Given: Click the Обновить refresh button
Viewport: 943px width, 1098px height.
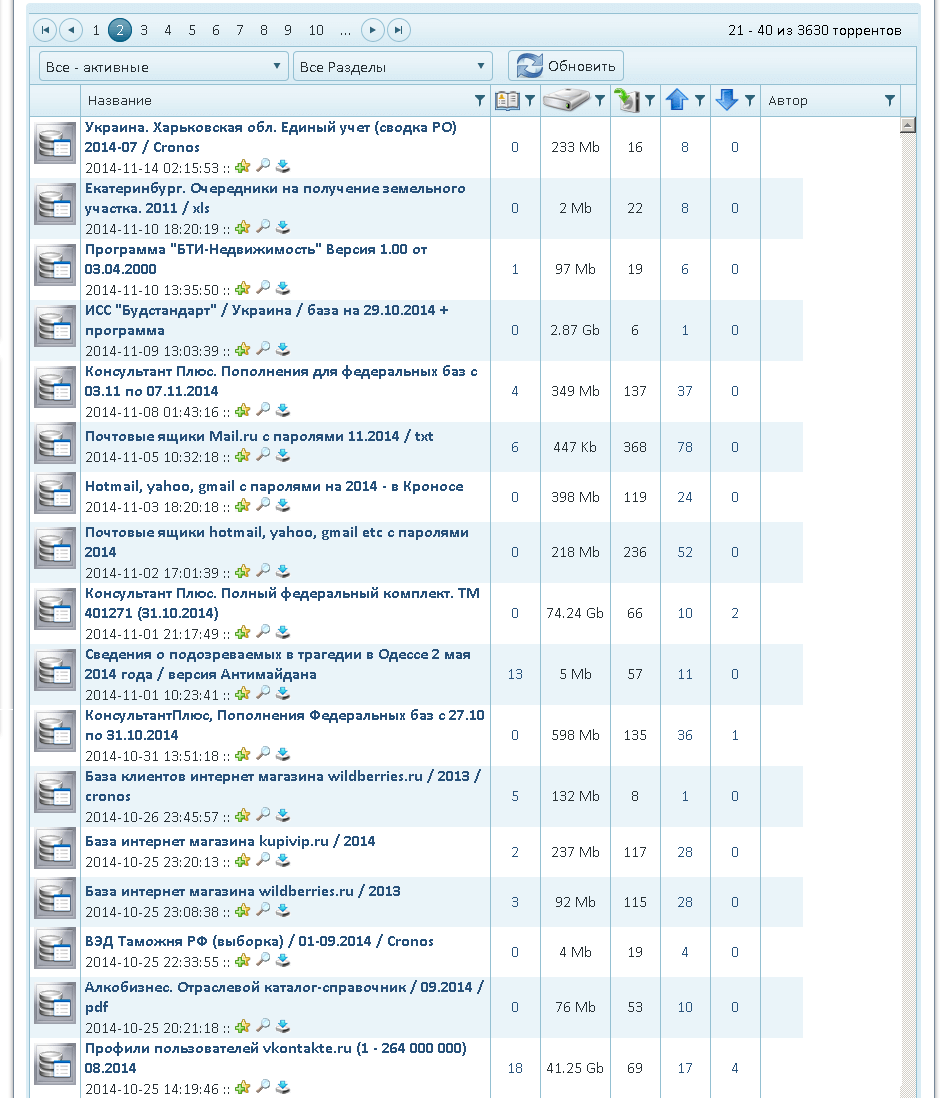Looking at the screenshot, I should pos(566,66).
